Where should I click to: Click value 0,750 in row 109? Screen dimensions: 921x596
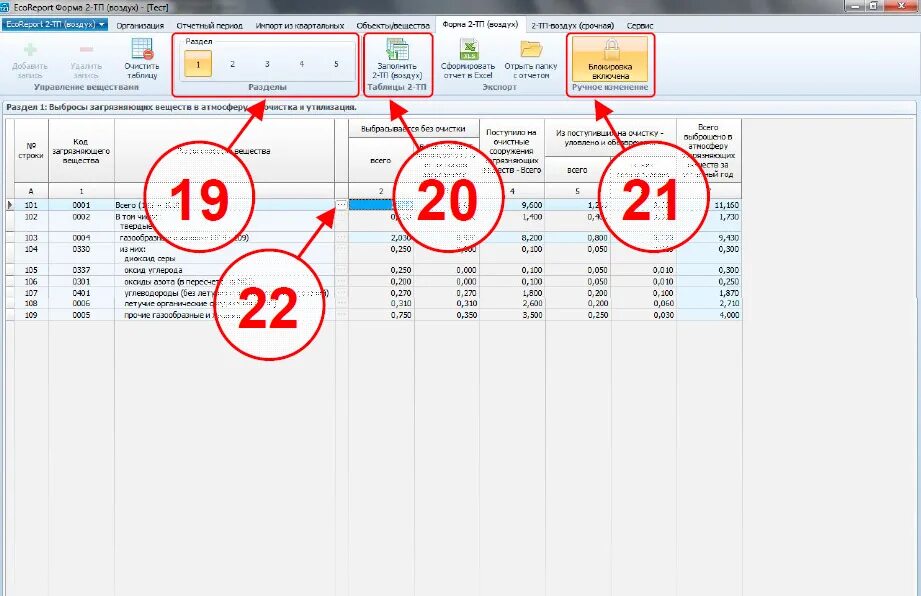(x=381, y=315)
